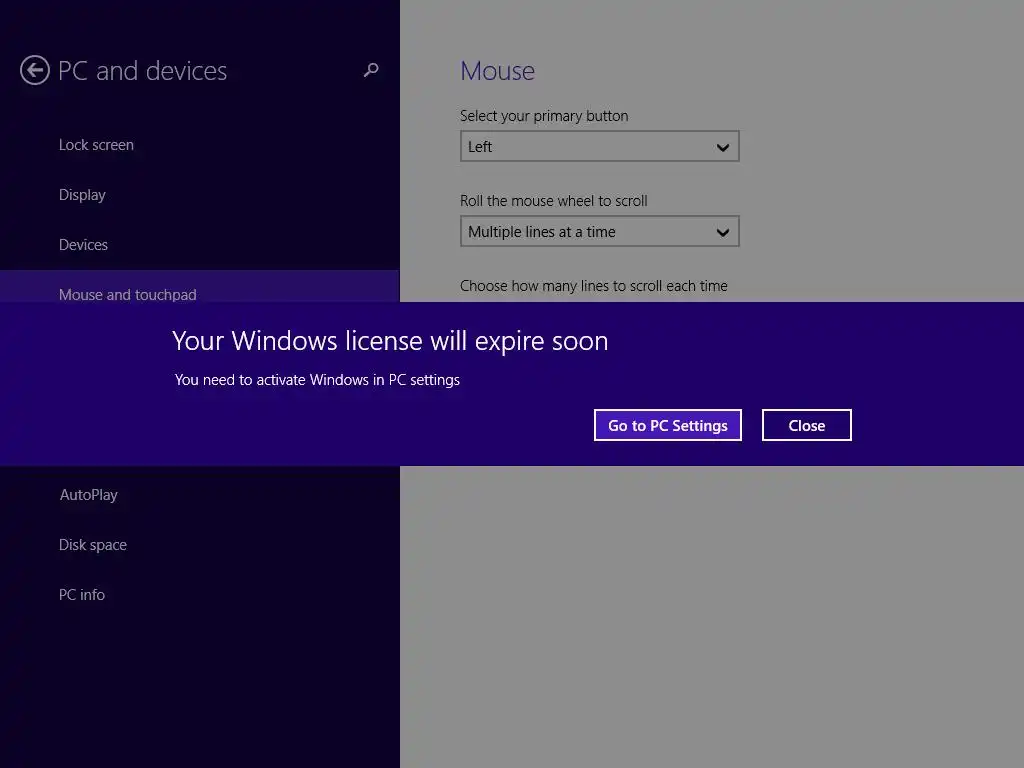This screenshot has width=1024, height=768.
Task: Click the back arrow beside PC and devices
Action: coord(35,71)
